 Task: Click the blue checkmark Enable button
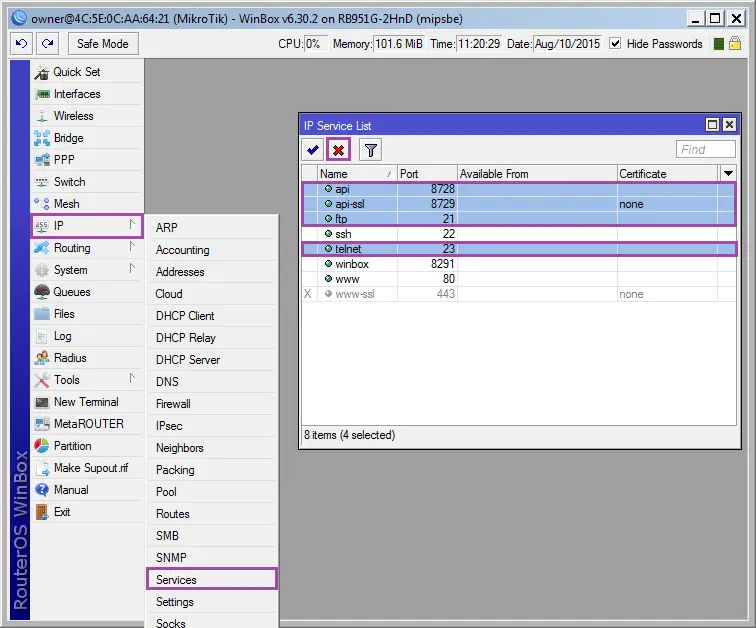[x=313, y=150]
